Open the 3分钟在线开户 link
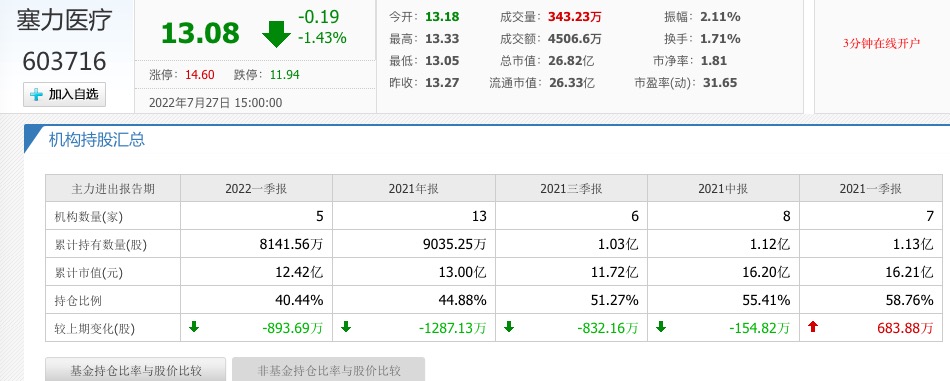The height and width of the screenshot is (381, 950). pos(881,44)
